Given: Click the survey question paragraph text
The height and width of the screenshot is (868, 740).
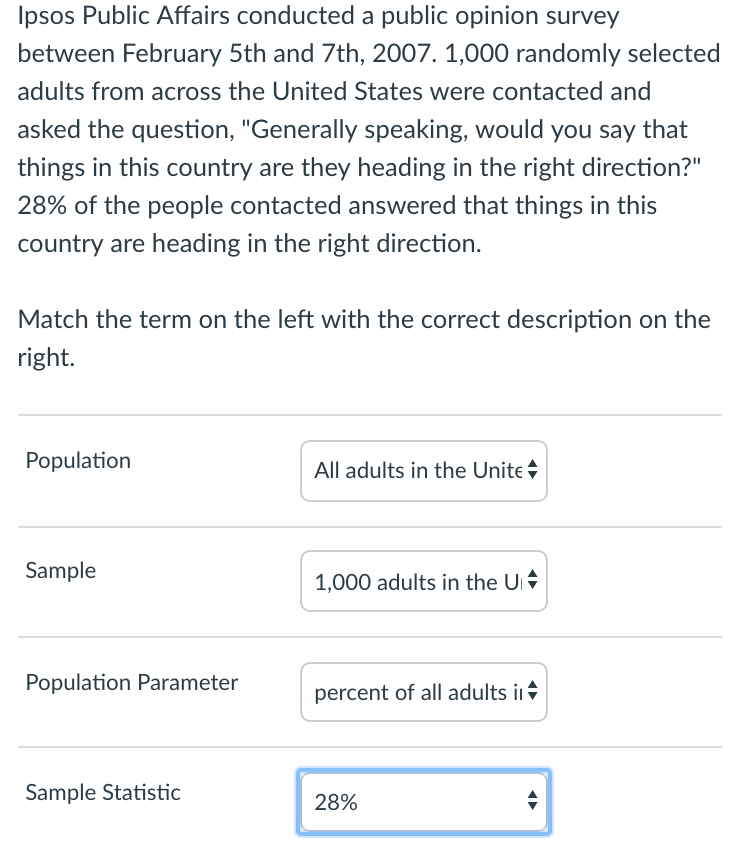Looking at the screenshot, I should 360,130.
